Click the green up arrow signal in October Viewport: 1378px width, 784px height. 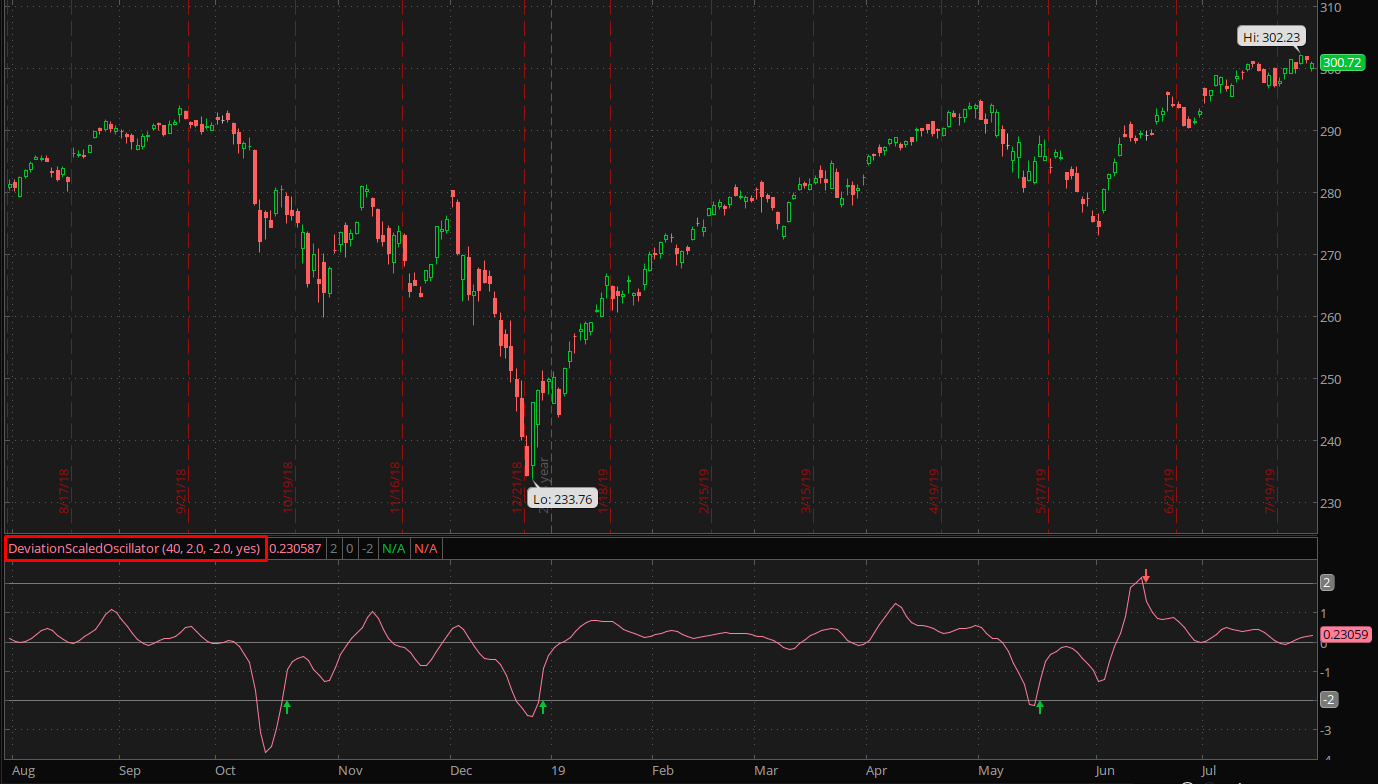[x=287, y=707]
